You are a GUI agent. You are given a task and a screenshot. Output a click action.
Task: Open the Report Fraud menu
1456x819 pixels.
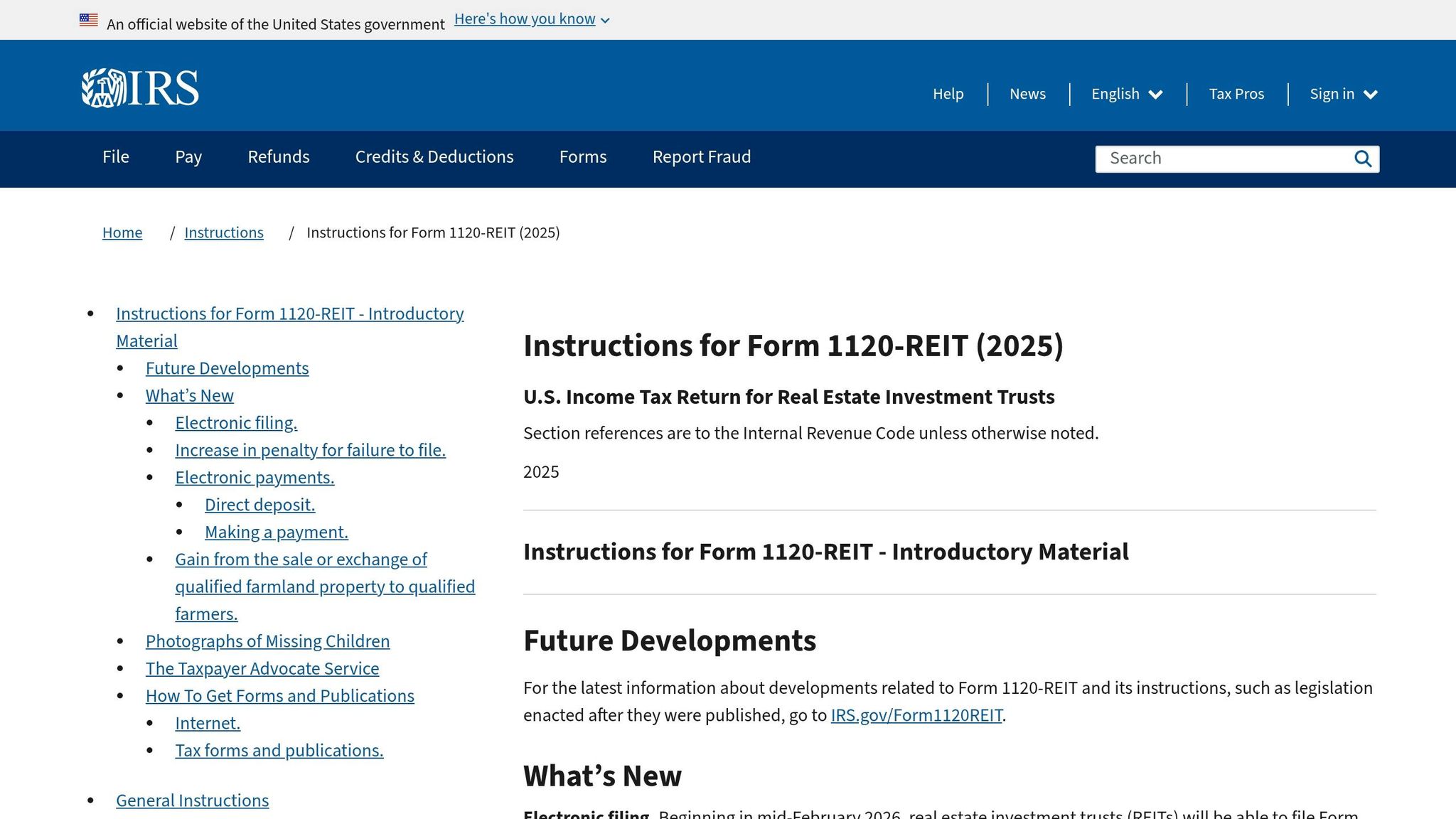(702, 157)
